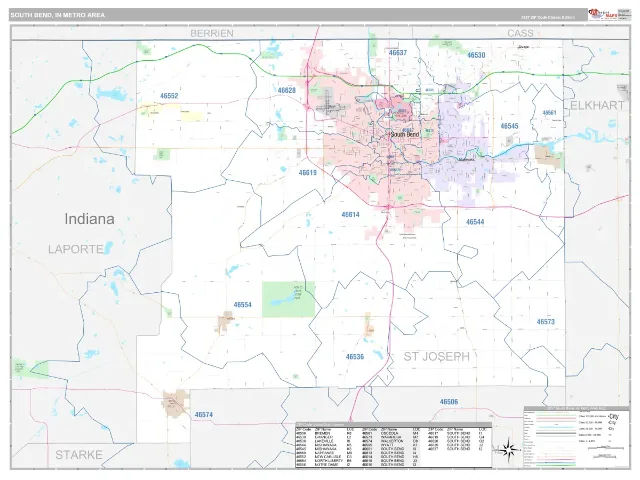Click the largest 'City' sample in legend
The height and width of the screenshot is (480, 640).
tap(613, 416)
